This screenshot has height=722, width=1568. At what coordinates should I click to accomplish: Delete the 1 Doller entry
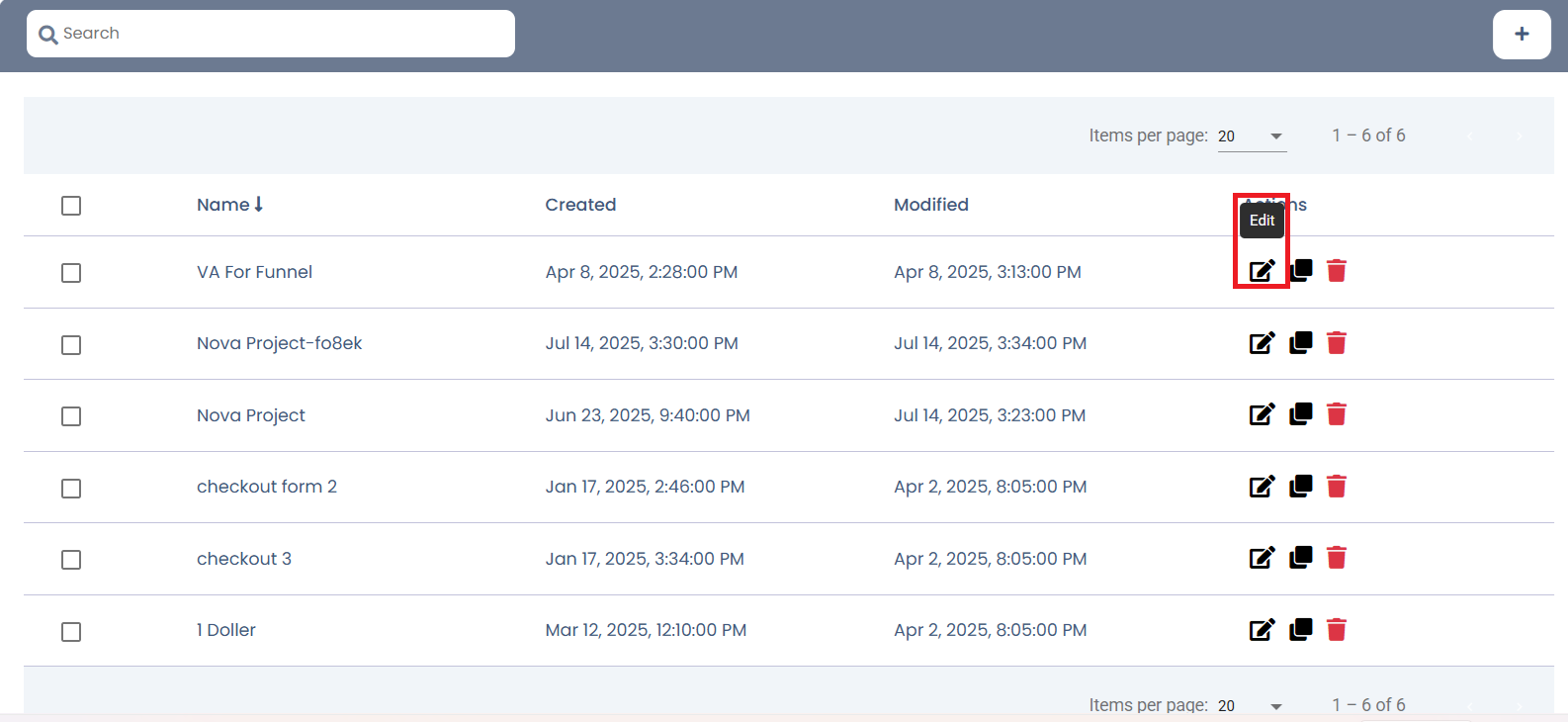pyautogui.click(x=1337, y=630)
